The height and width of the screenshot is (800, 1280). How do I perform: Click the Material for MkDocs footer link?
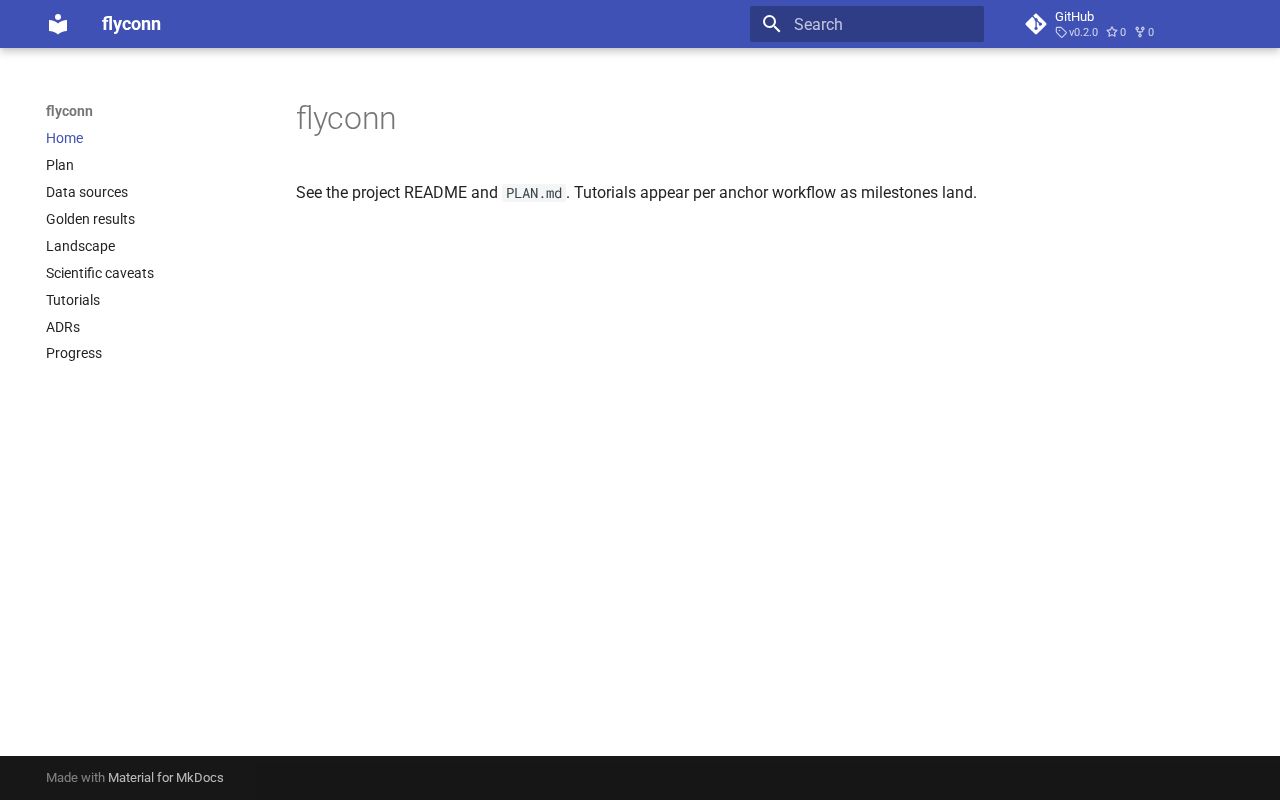click(x=166, y=777)
